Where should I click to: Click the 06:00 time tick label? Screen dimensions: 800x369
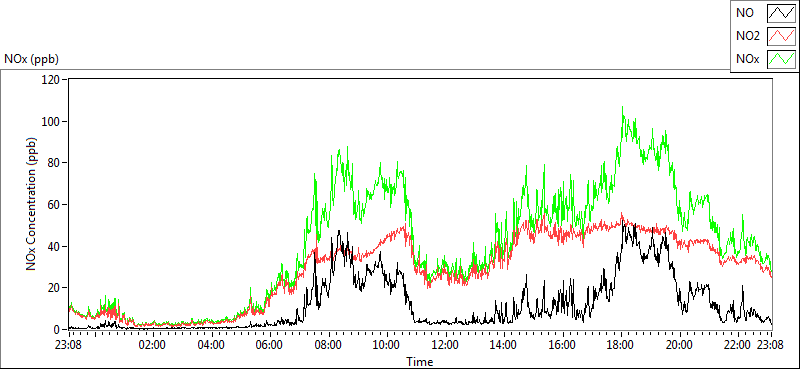[269, 345]
